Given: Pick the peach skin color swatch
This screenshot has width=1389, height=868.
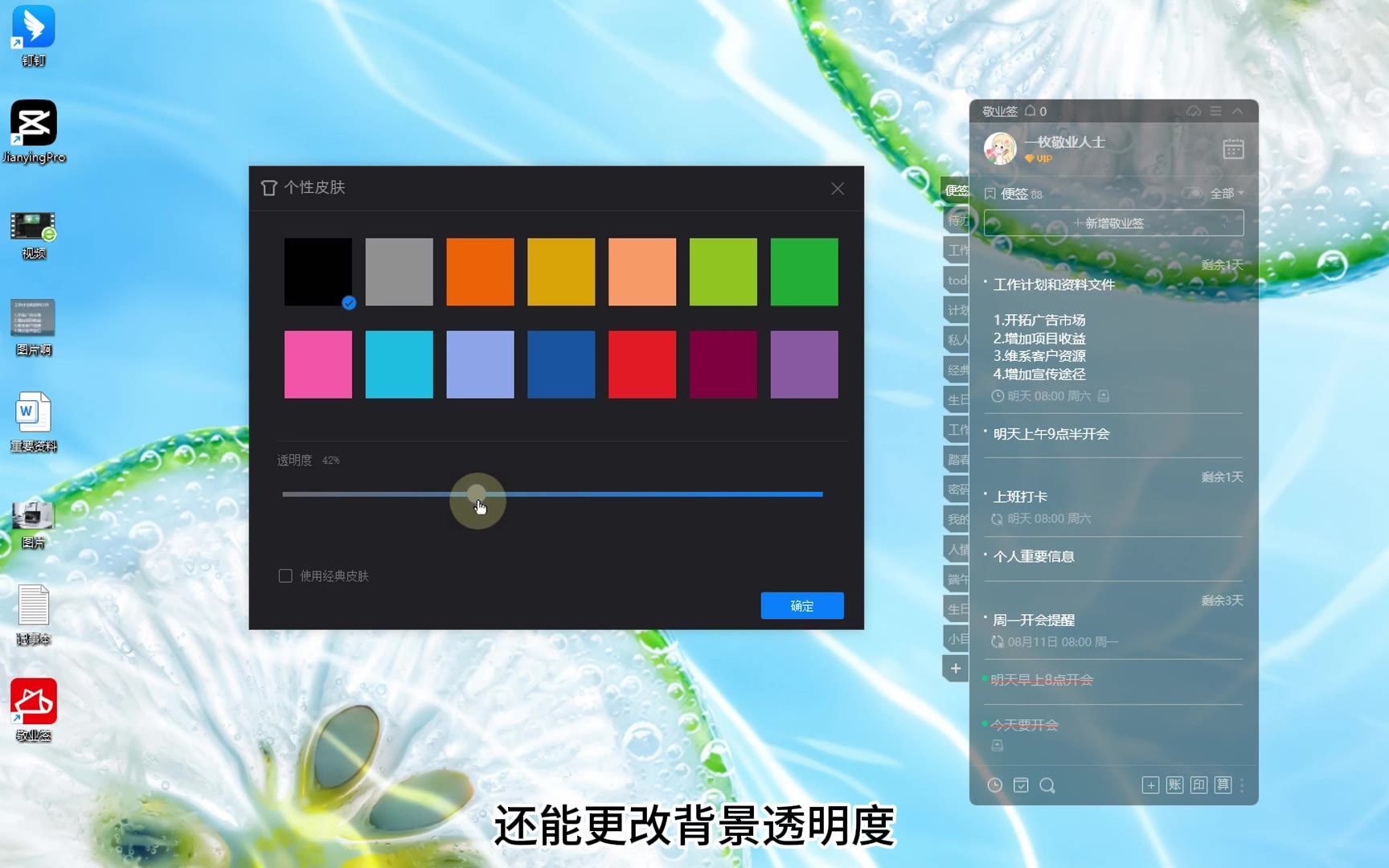Looking at the screenshot, I should [642, 272].
